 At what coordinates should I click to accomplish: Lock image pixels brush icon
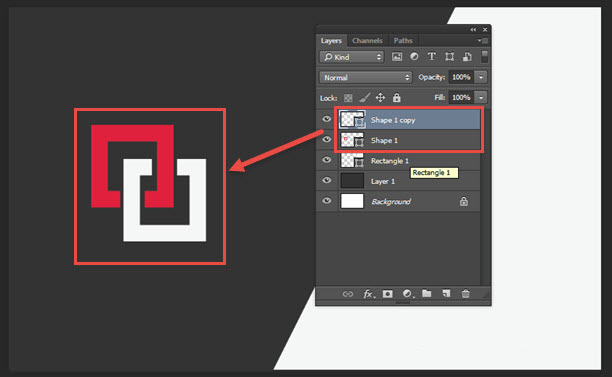point(364,98)
